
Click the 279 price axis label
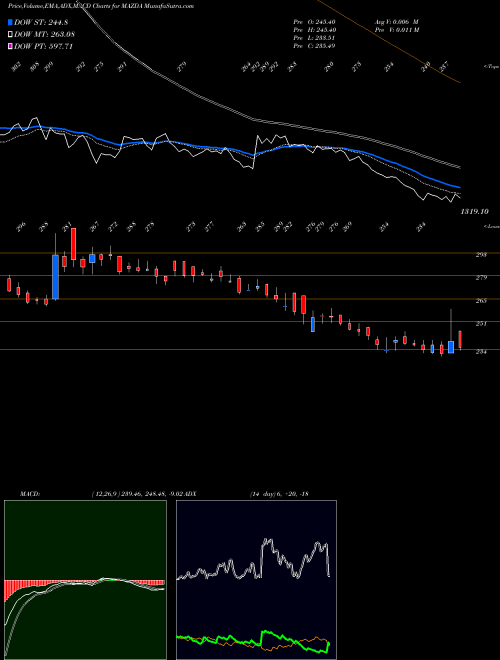point(482,278)
